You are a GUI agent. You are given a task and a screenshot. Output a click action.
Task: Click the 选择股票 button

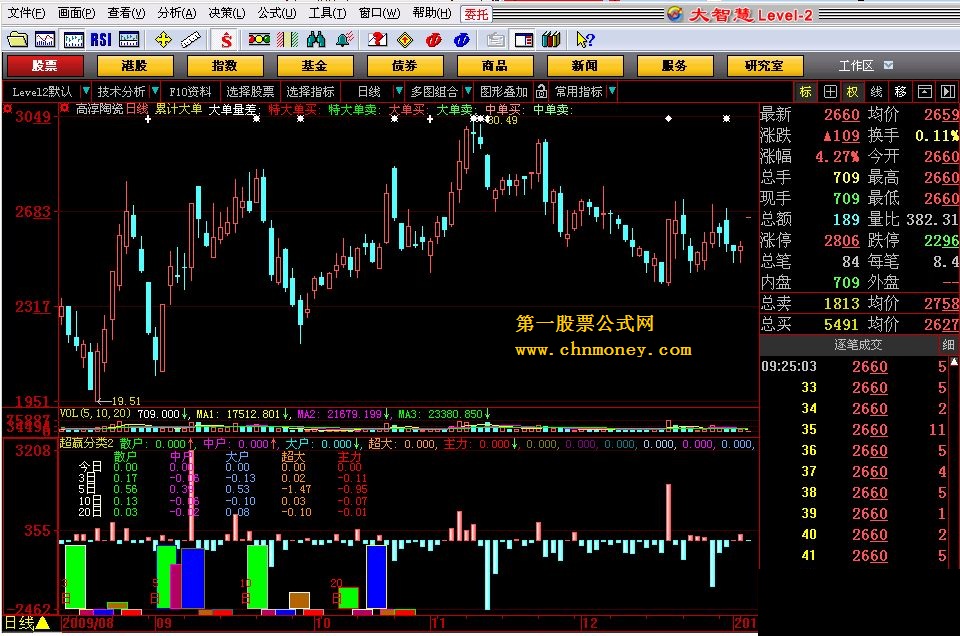point(250,92)
